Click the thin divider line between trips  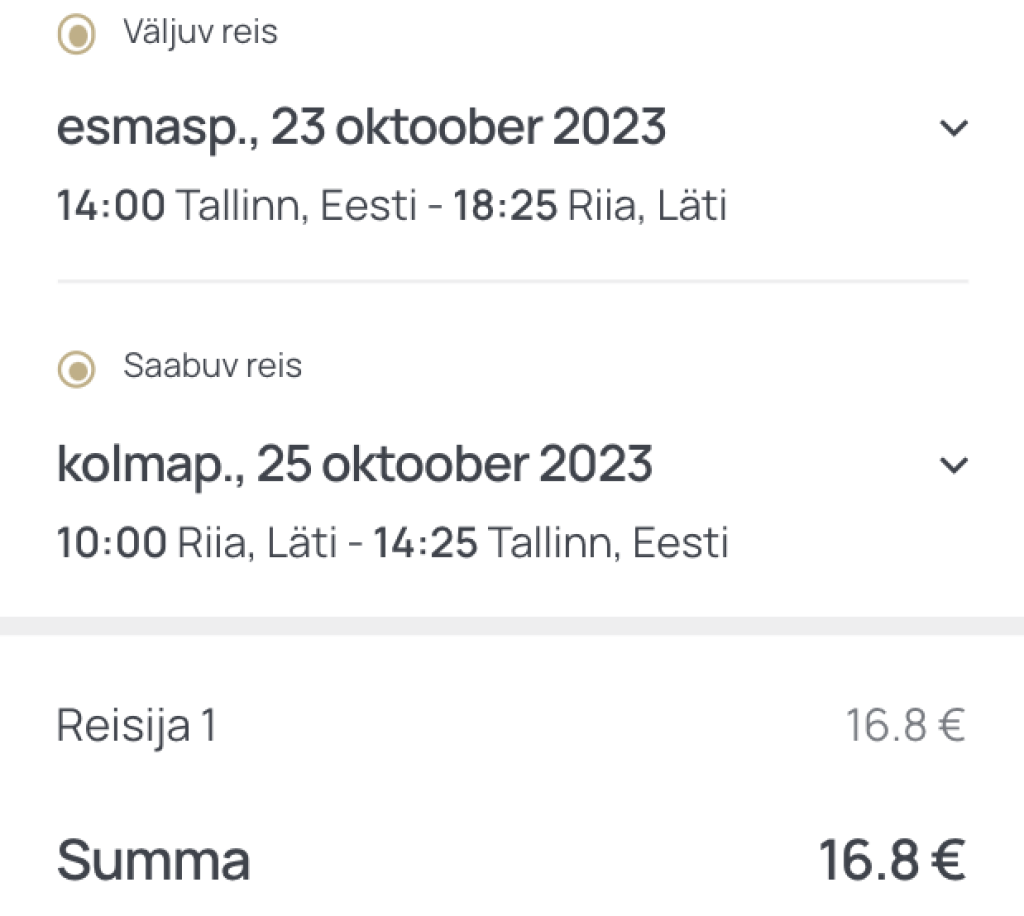coord(512,282)
